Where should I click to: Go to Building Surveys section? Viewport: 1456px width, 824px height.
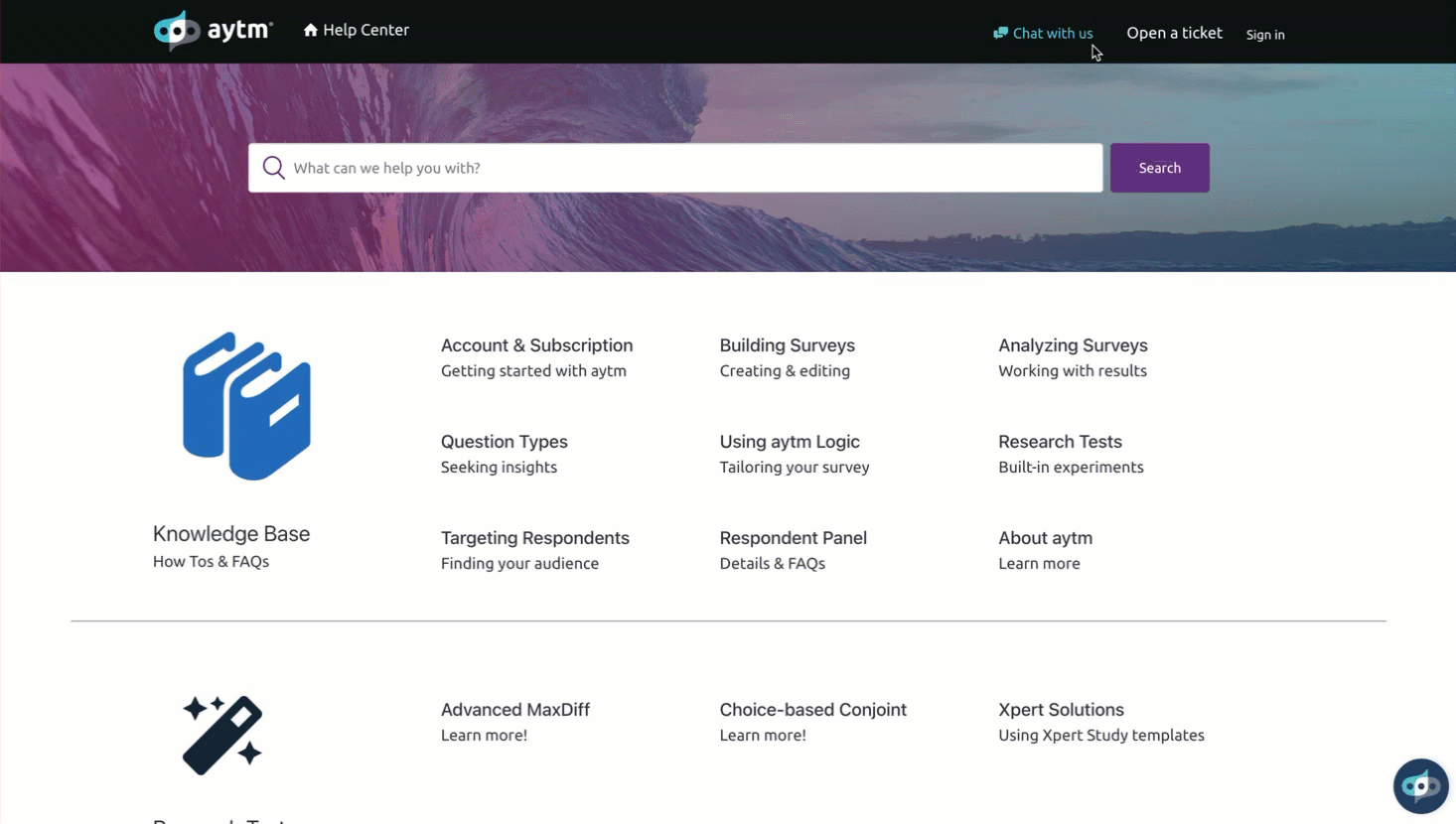787,345
